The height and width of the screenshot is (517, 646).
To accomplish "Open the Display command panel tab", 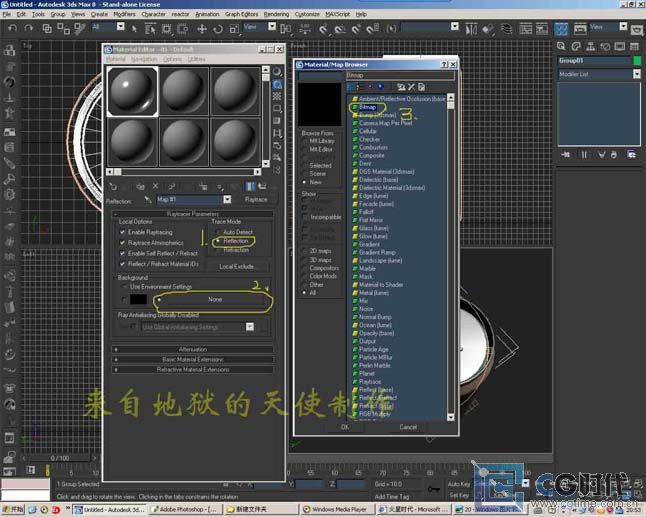I will click(x=620, y=46).
